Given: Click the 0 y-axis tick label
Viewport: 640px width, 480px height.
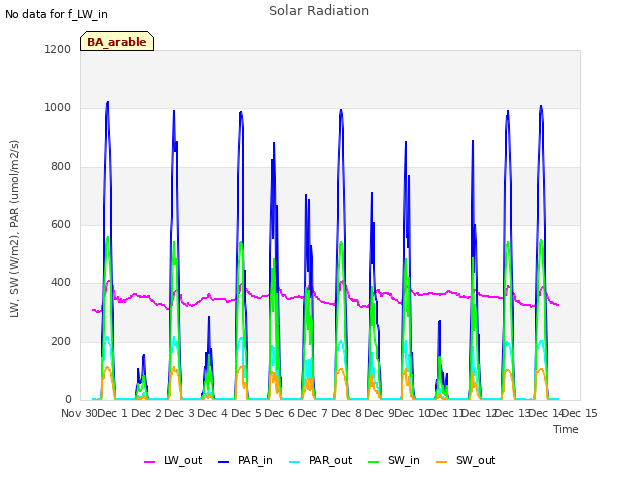Looking at the screenshot, I should [68, 400].
